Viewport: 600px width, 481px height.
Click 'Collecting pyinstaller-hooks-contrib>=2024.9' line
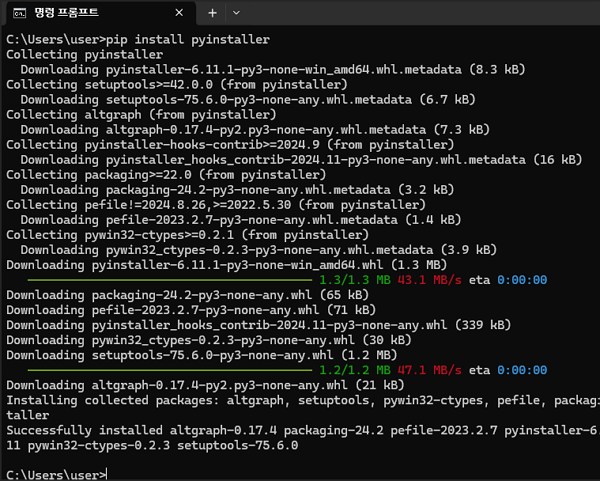(x=230, y=145)
